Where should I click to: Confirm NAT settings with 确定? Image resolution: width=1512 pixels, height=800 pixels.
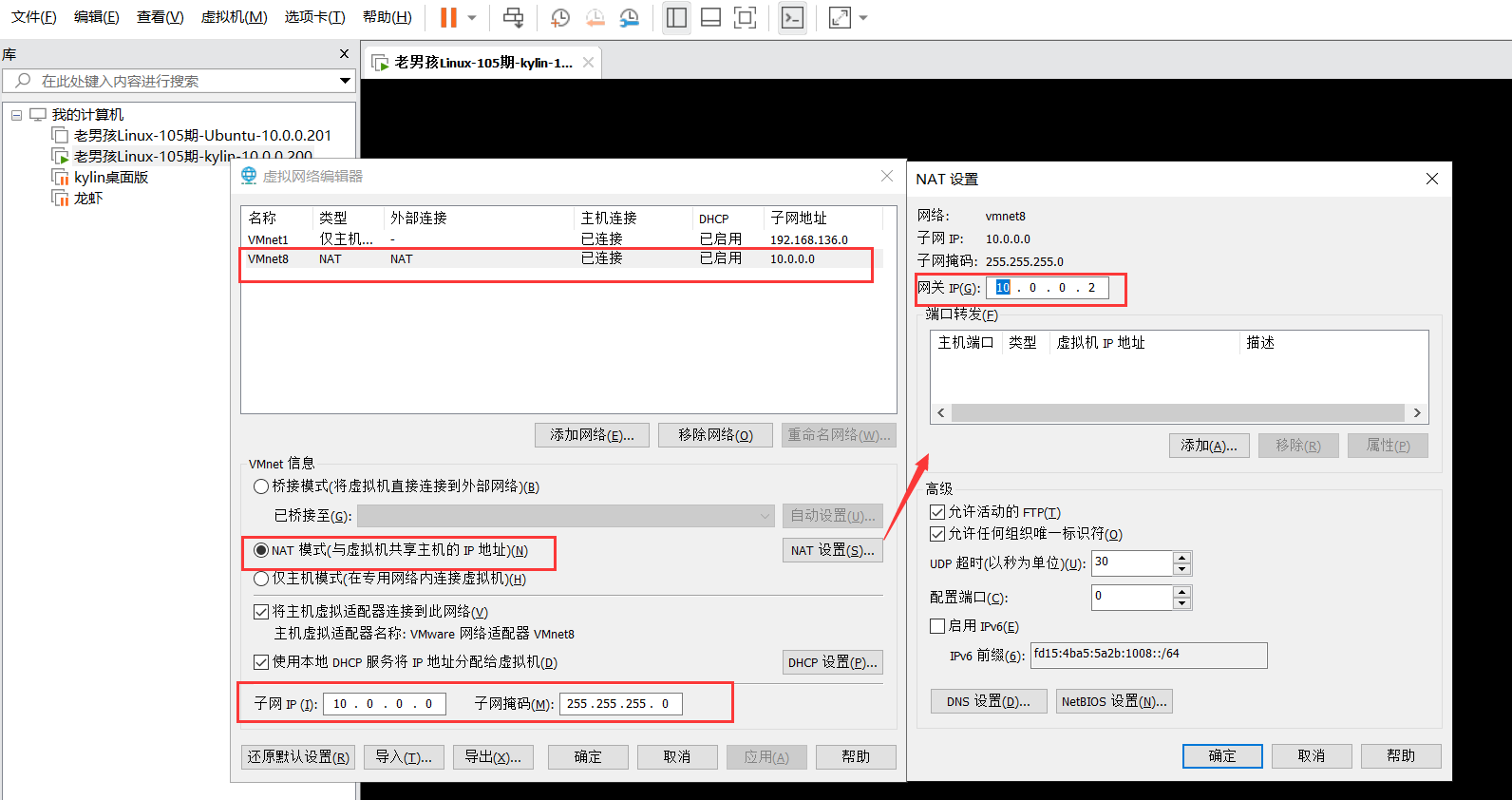(x=1222, y=756)
